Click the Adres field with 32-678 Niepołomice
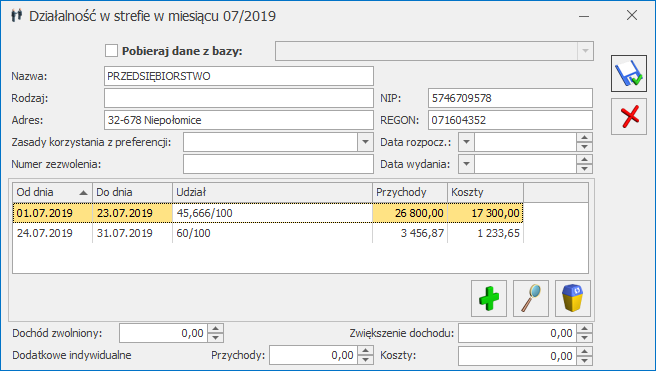656x371 pixels. click(x=238, y=120)
